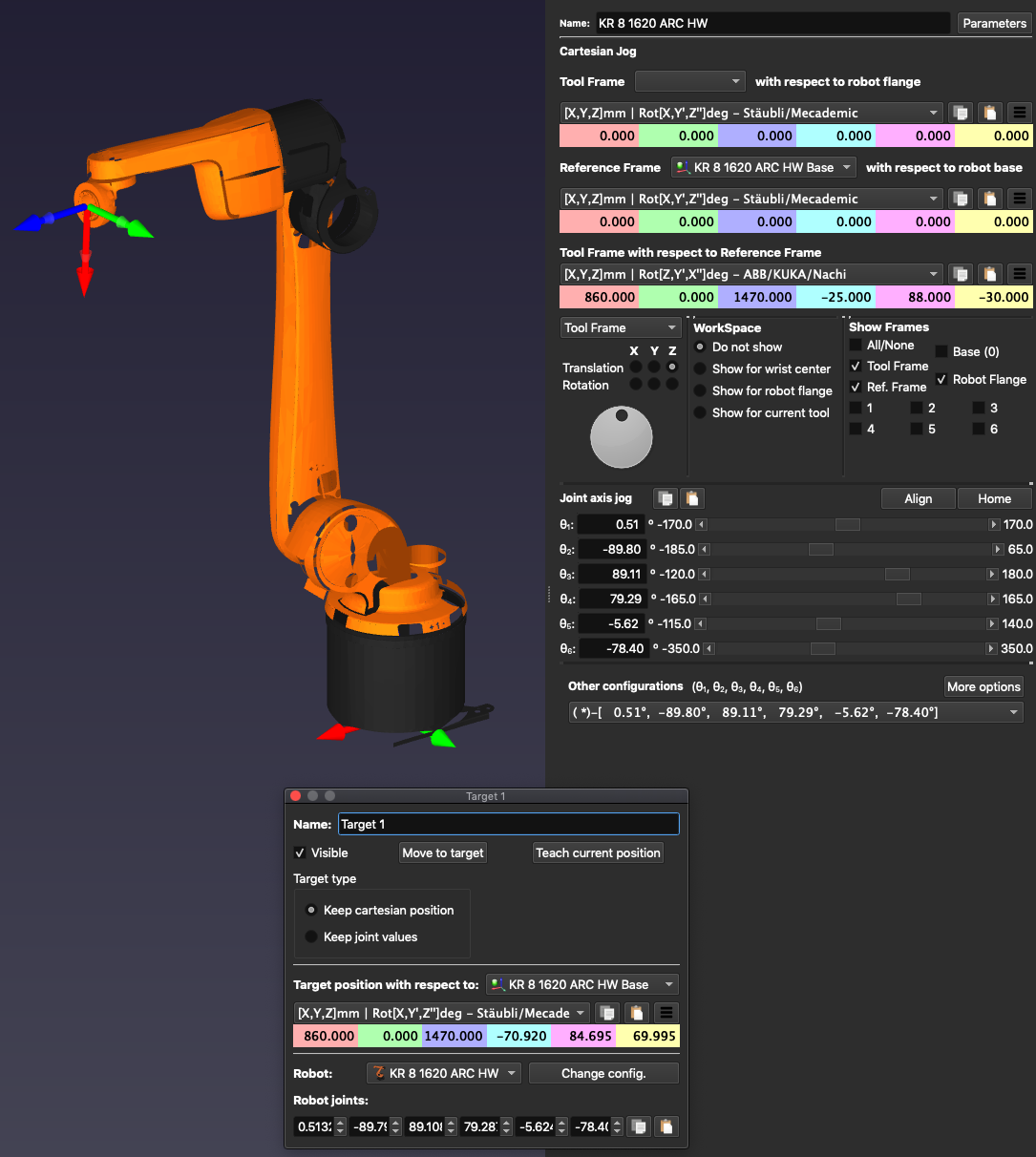
Task: Copy the Tool Frame pose values in the top row
Action: tap(961, 113)
